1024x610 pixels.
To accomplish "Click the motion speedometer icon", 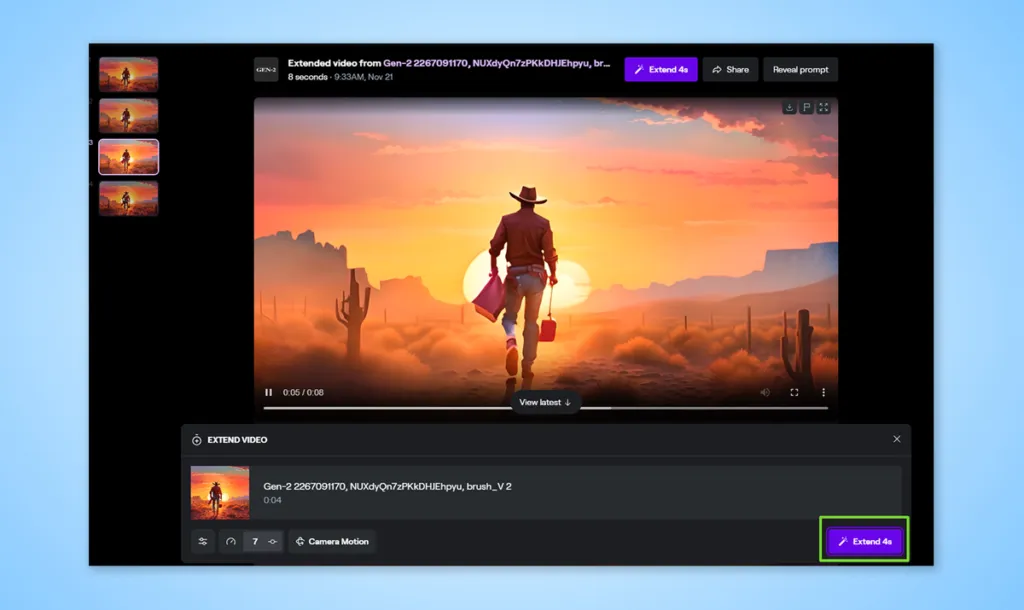I will 231,541.
